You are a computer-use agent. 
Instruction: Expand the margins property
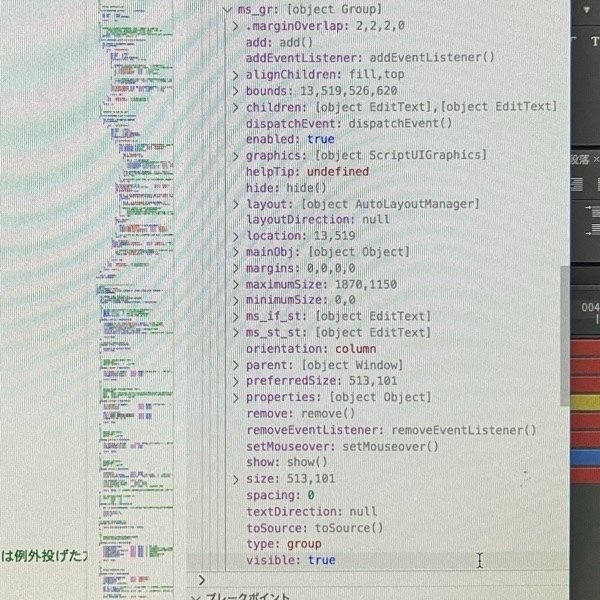coord(236,268)
